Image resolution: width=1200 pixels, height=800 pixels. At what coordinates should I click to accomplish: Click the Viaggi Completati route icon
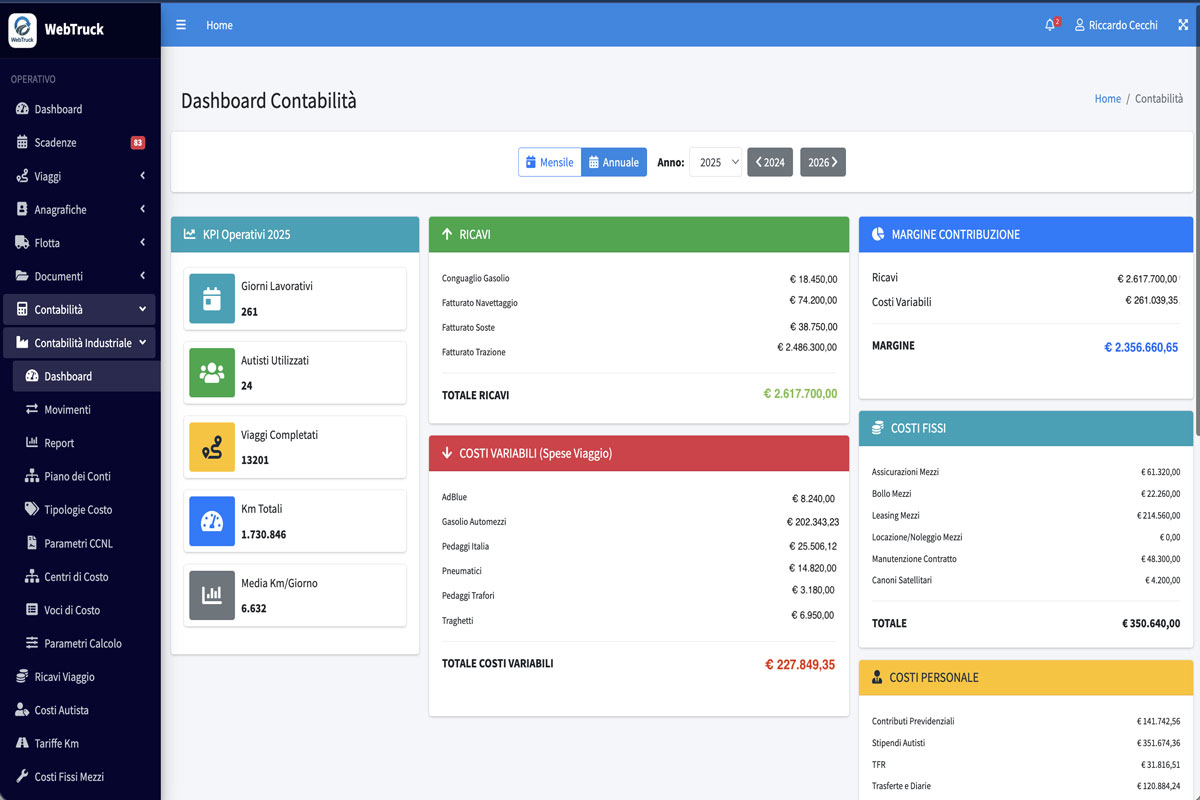212,447
